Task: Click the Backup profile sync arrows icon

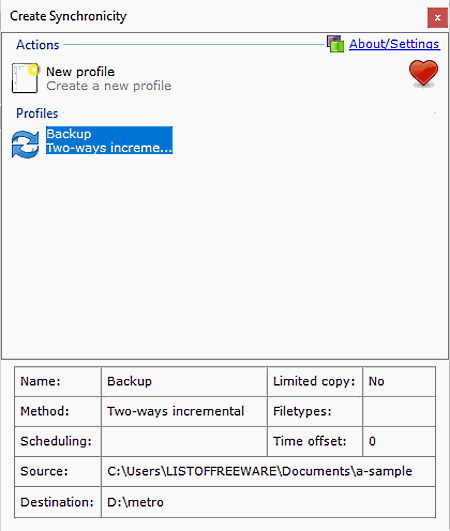Action: coord(25,144)
